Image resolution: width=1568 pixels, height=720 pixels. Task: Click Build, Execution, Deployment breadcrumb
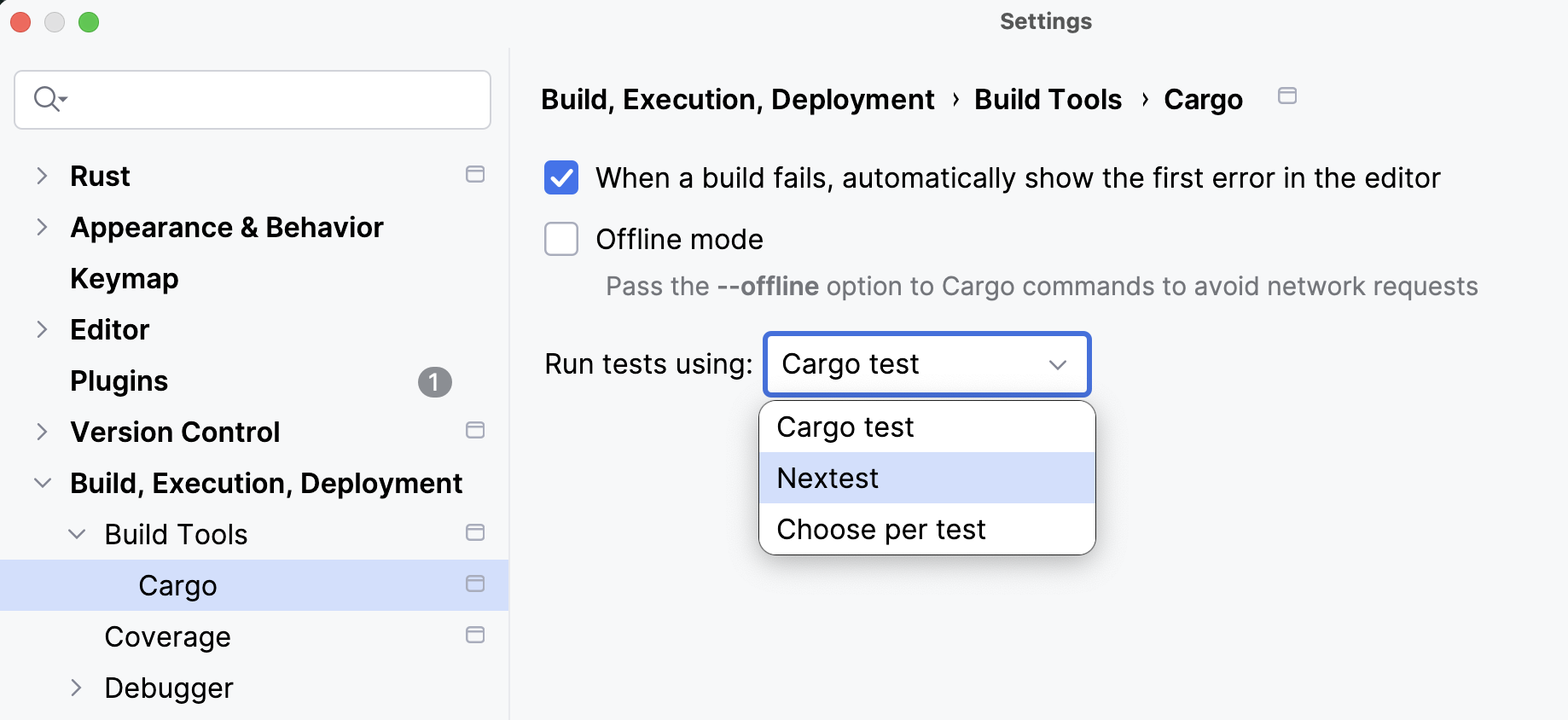tap(737, 99)
